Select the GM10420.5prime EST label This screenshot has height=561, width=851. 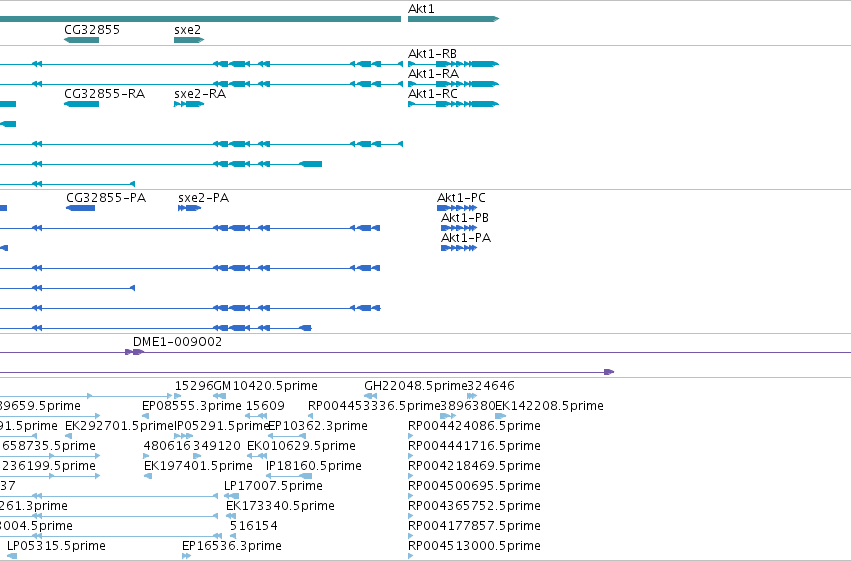tap(265, 386)
